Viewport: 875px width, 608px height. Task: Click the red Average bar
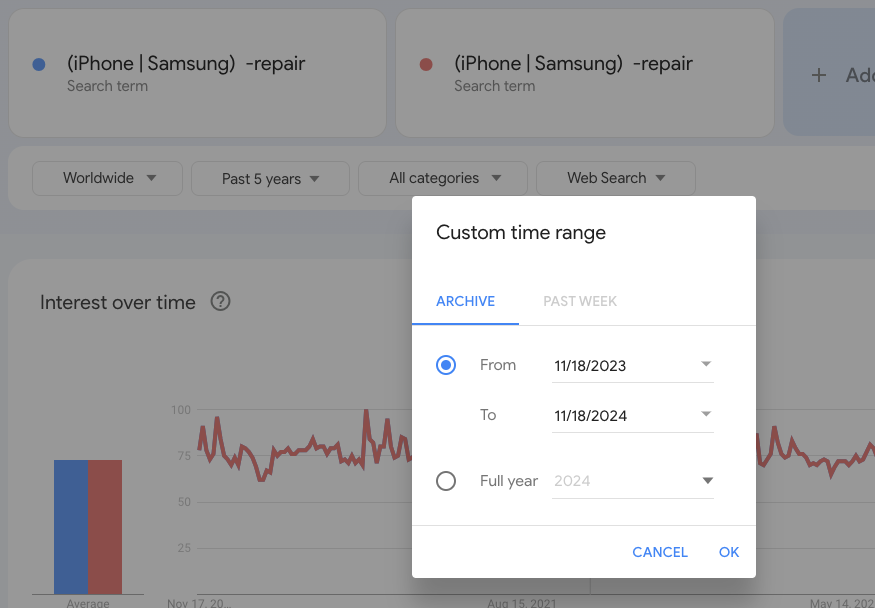(105, 527)
